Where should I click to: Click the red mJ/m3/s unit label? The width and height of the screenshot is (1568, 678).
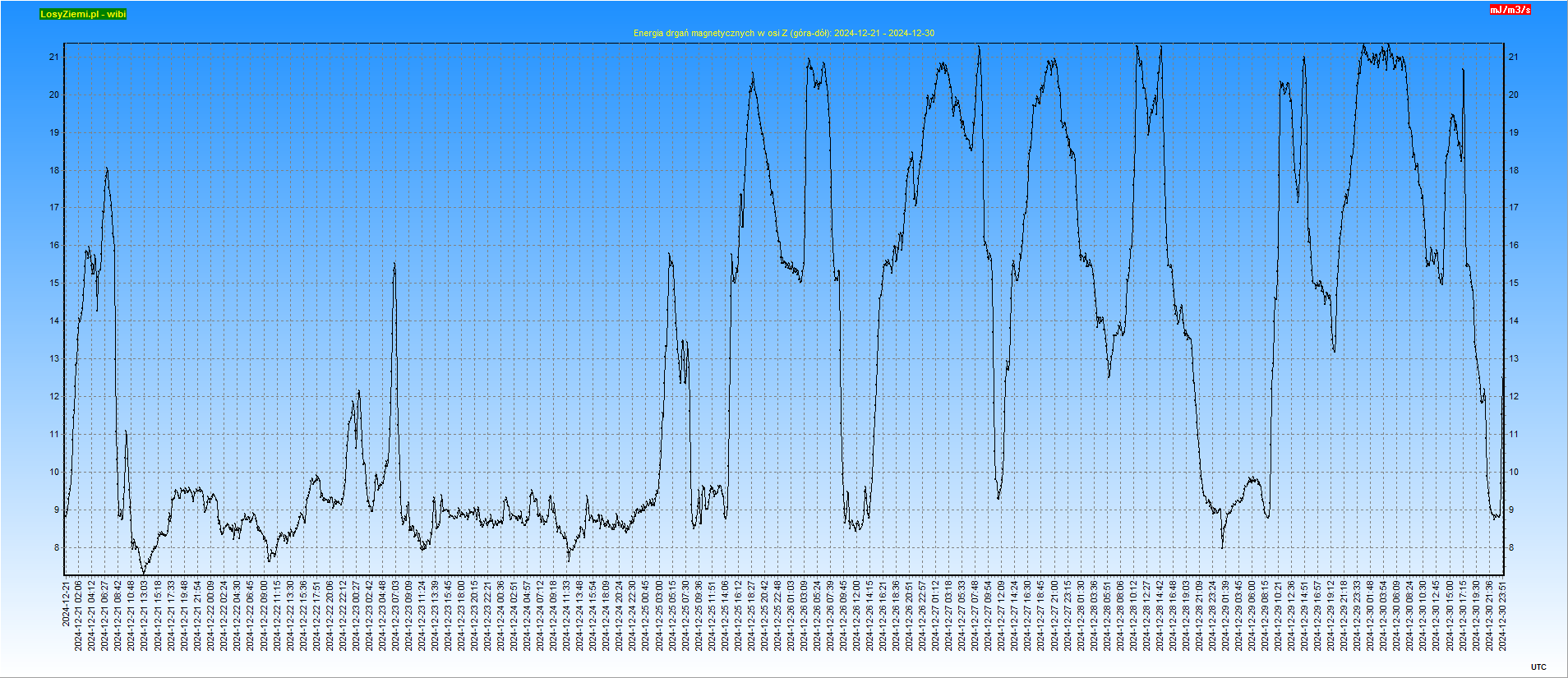pyautogui.click(x=1510, y=10)
